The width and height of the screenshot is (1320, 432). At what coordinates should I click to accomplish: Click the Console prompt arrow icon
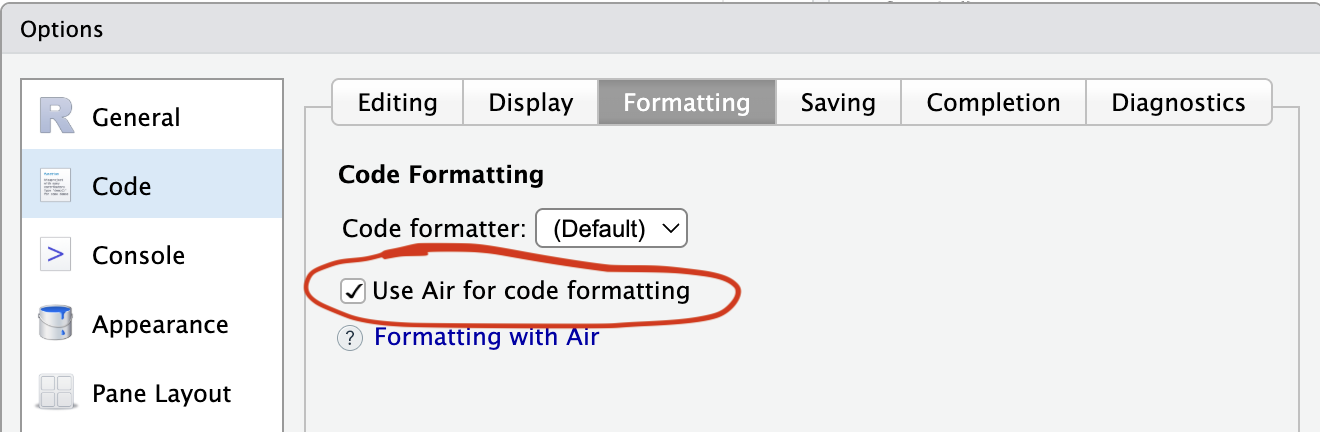[x=56, y=255]
